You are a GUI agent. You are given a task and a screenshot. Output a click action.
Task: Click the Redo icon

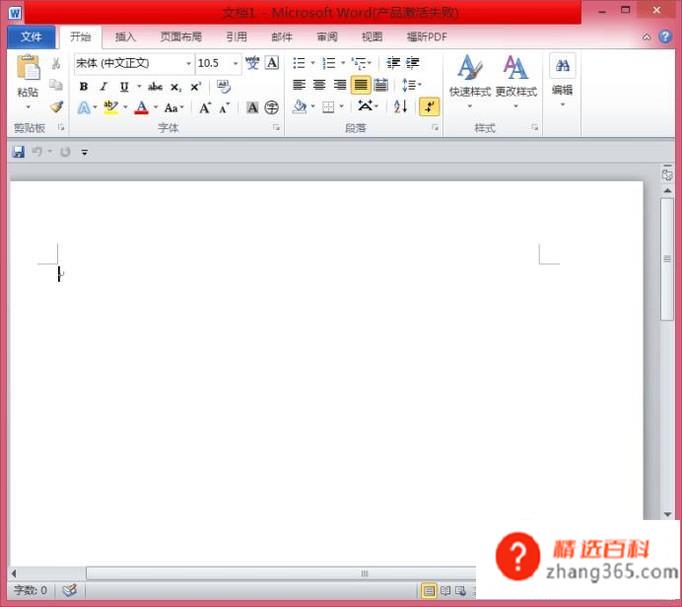point(65,152)
